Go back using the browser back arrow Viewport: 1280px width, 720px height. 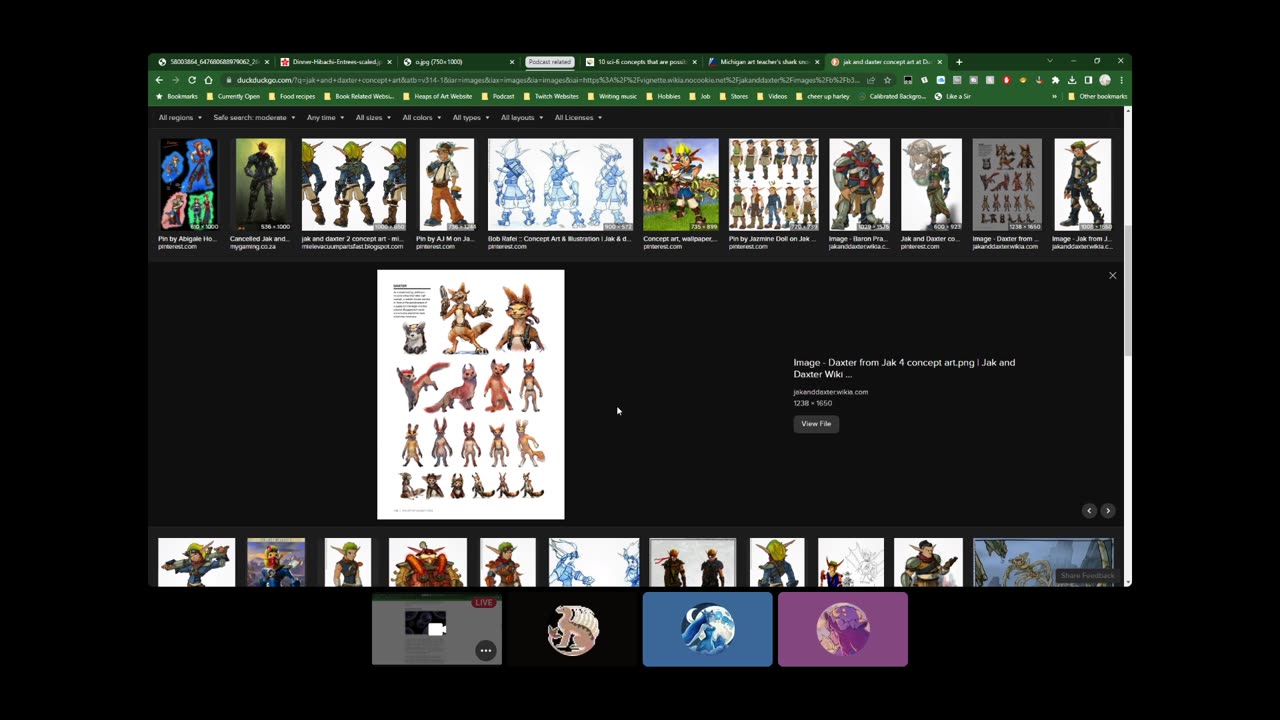click(159, 80)
